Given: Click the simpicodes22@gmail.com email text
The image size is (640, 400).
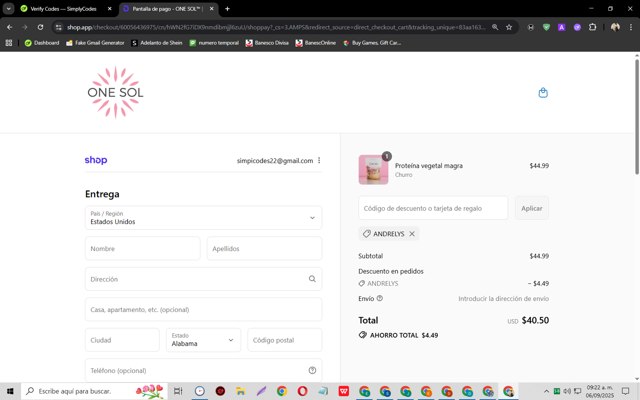Looking at the screenshot, I should click(x=275, y=160).
